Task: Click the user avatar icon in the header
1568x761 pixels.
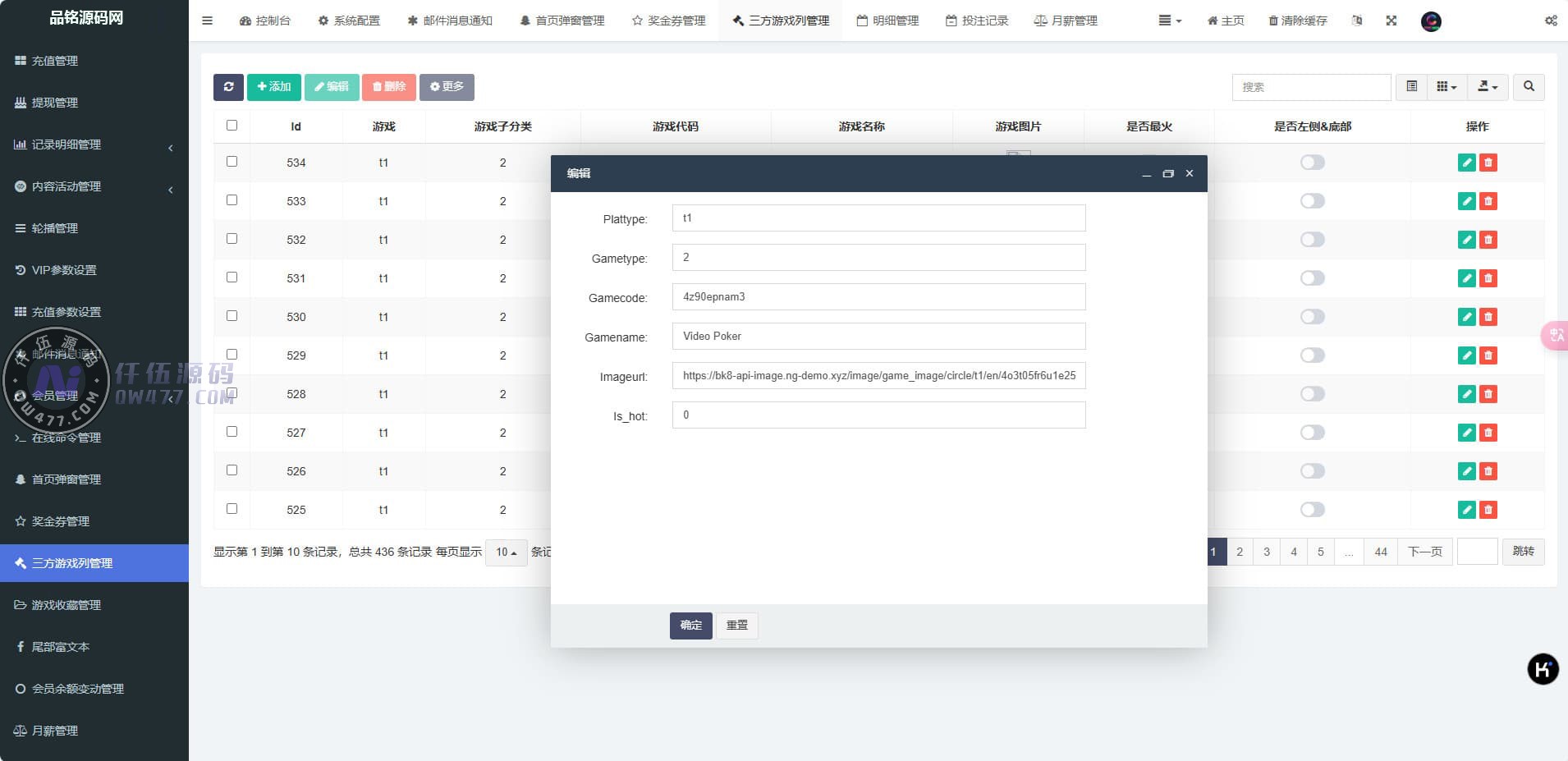Action: tap(1431, 21)
